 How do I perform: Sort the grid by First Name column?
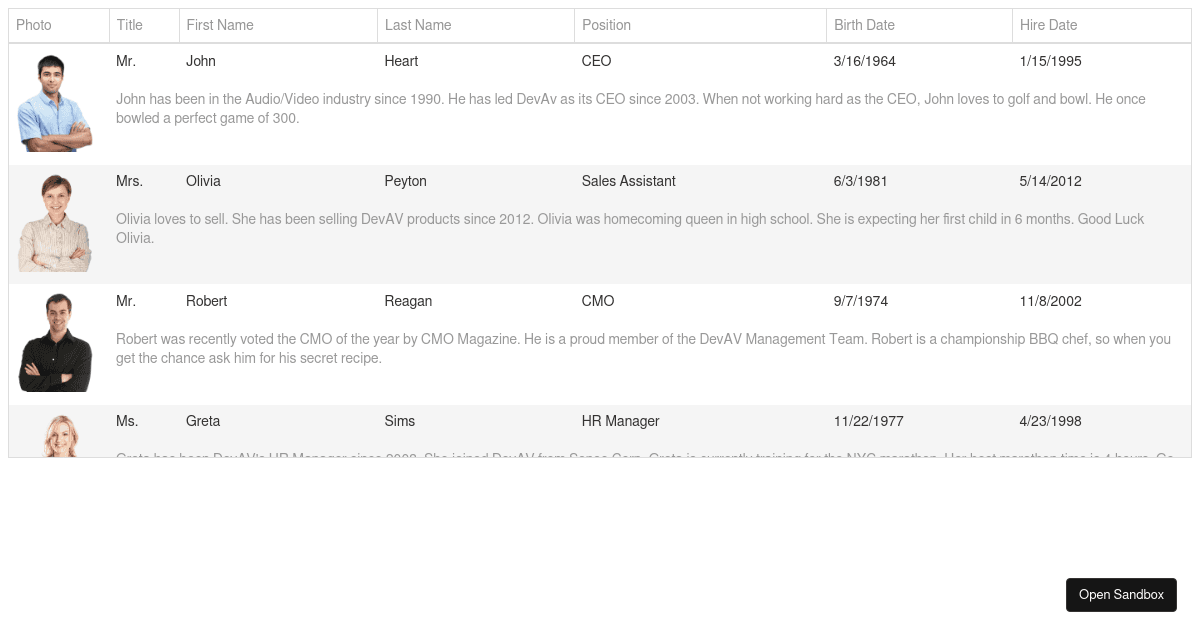coord(220,25)
